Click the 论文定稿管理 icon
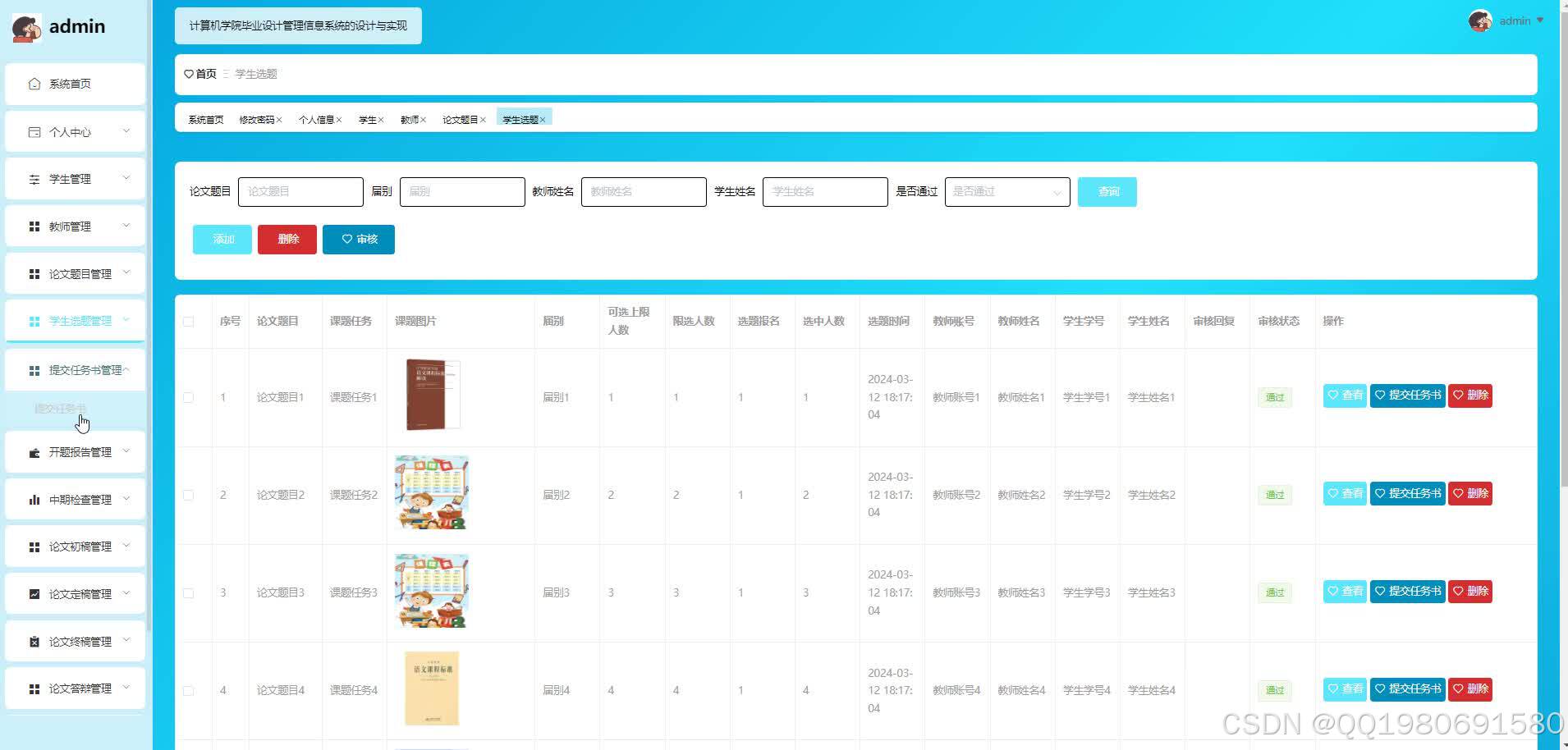Screen dimensions: 1568x750 point(34,594)
